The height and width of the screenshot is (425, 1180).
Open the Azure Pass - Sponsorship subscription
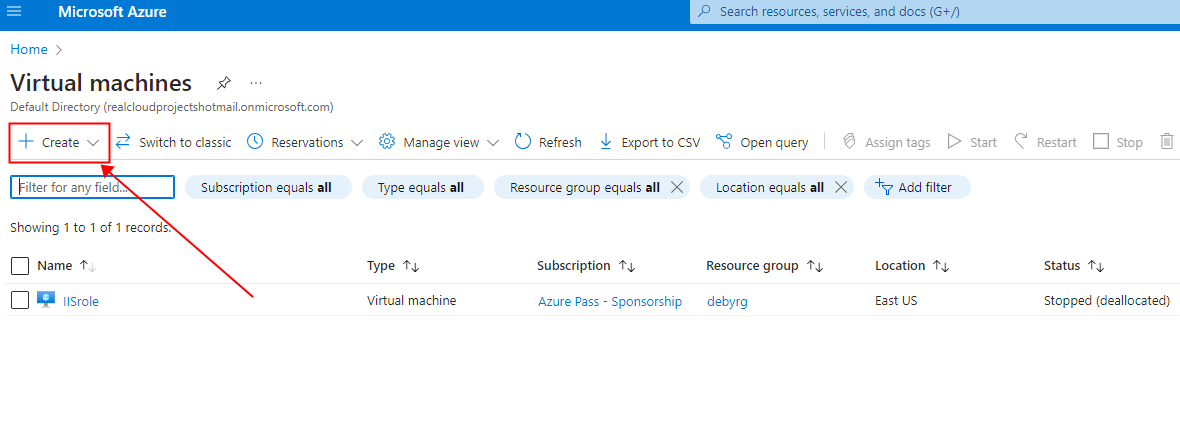(x=609, y=301)
